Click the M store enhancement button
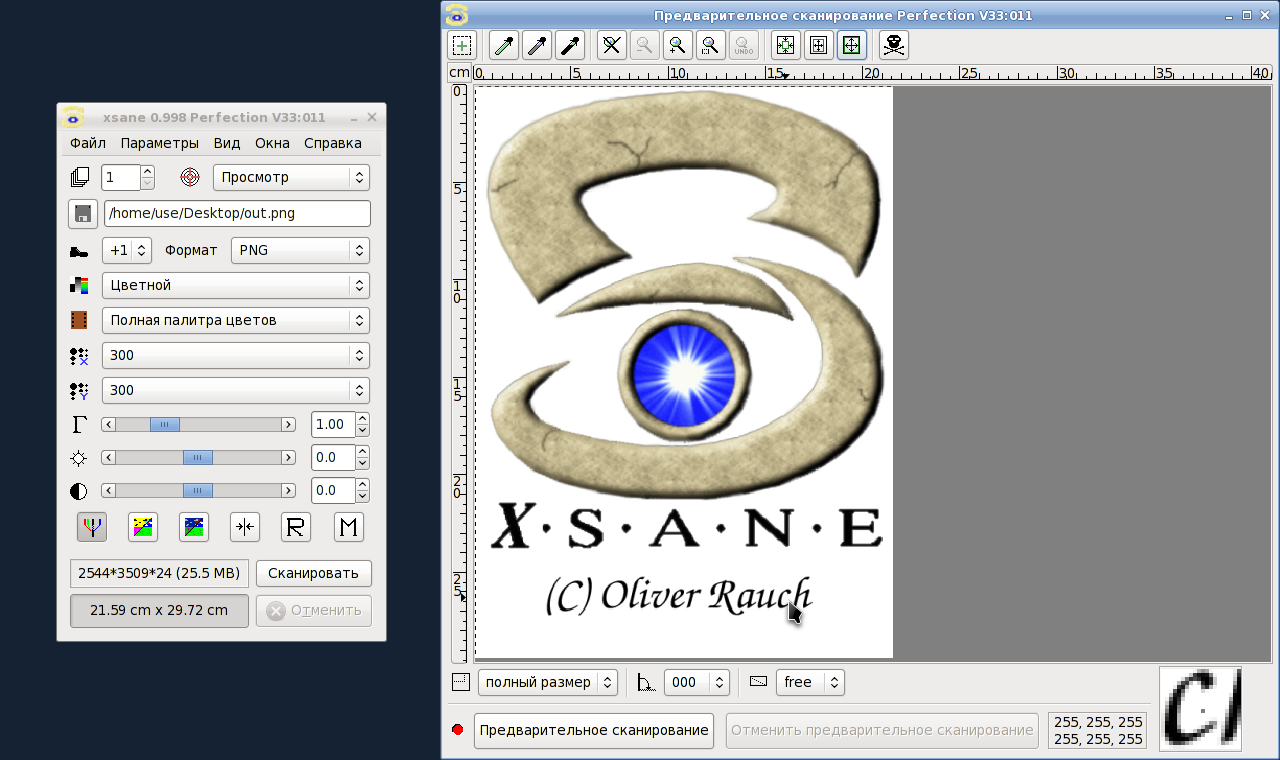This screenshot has width=1280, height=760. point(348,527)
